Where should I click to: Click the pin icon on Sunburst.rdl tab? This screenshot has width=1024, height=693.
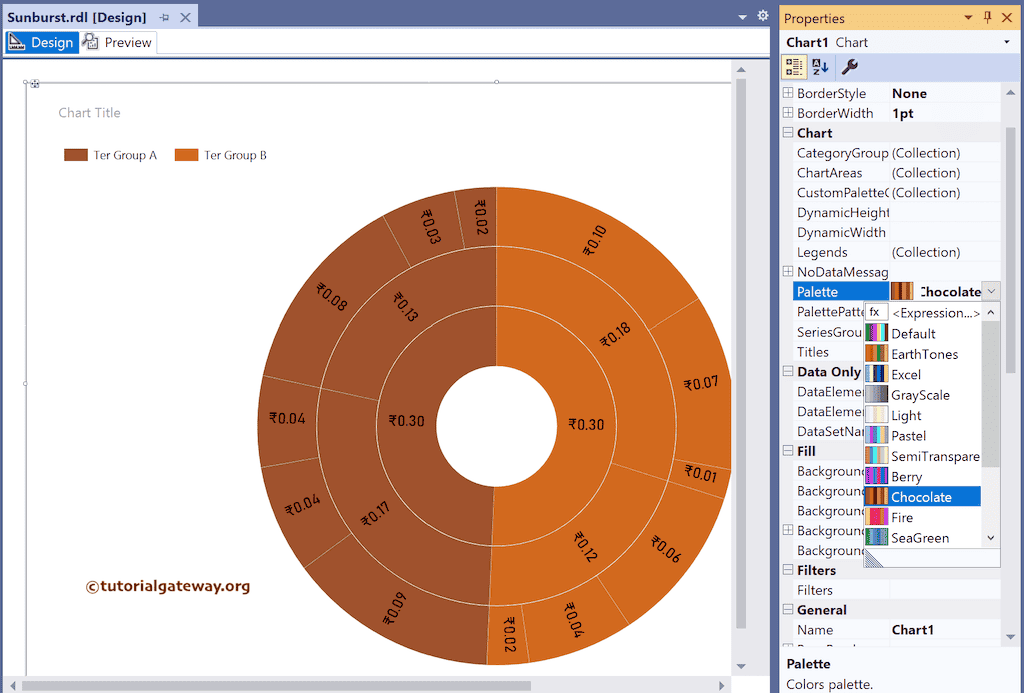(x=164, y=18)
